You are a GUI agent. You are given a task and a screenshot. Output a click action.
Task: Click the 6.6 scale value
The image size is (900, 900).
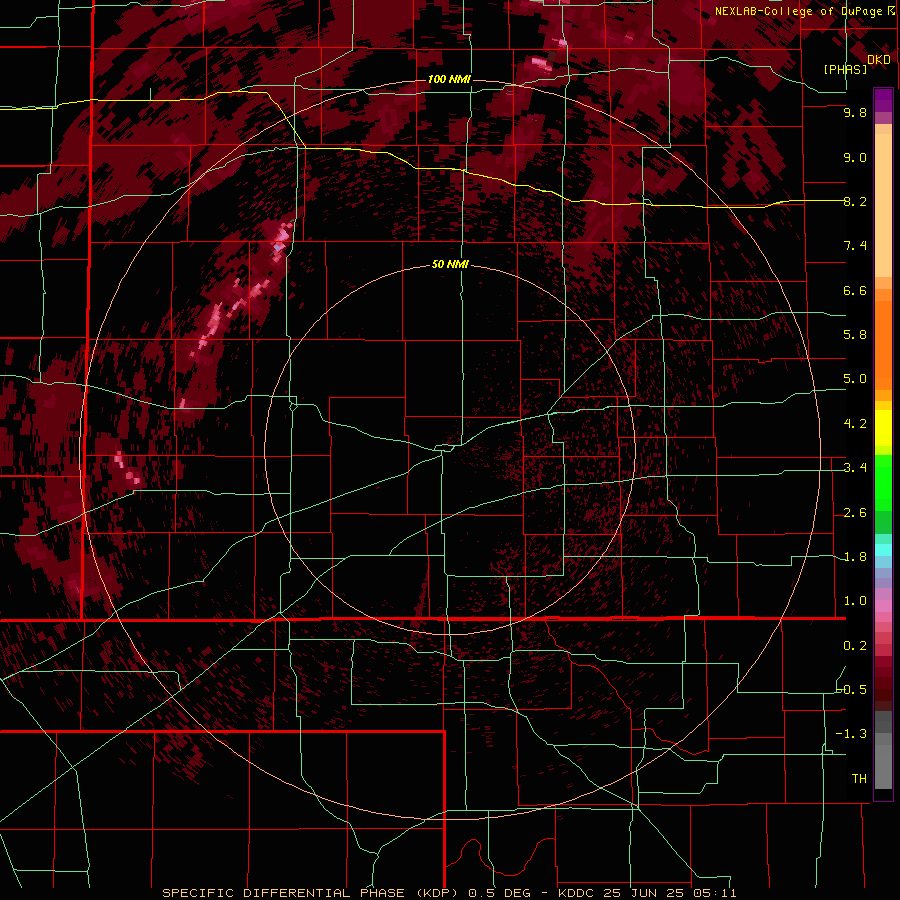click(x=855, y=290)
